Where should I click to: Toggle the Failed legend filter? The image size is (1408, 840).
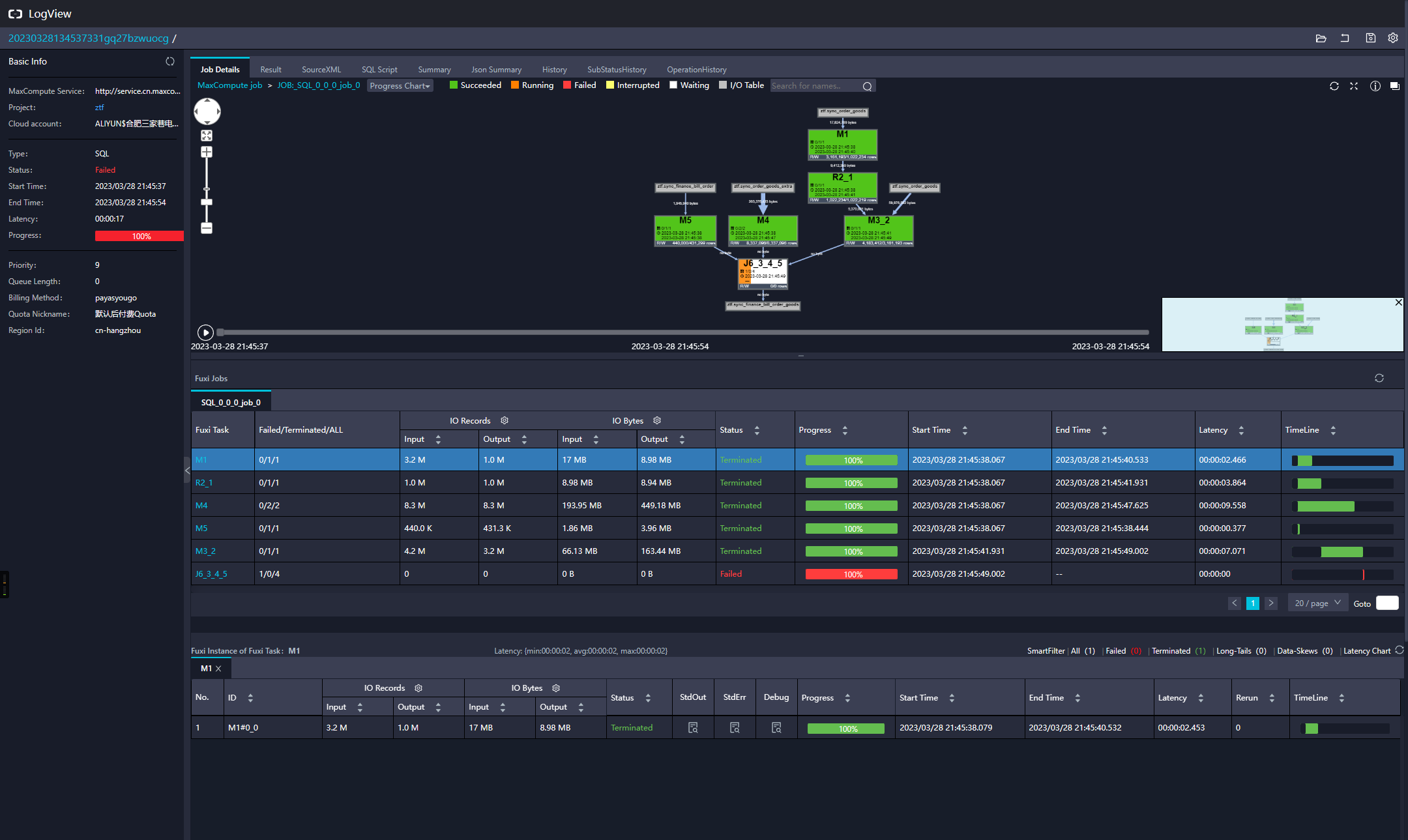pos(579,85)
